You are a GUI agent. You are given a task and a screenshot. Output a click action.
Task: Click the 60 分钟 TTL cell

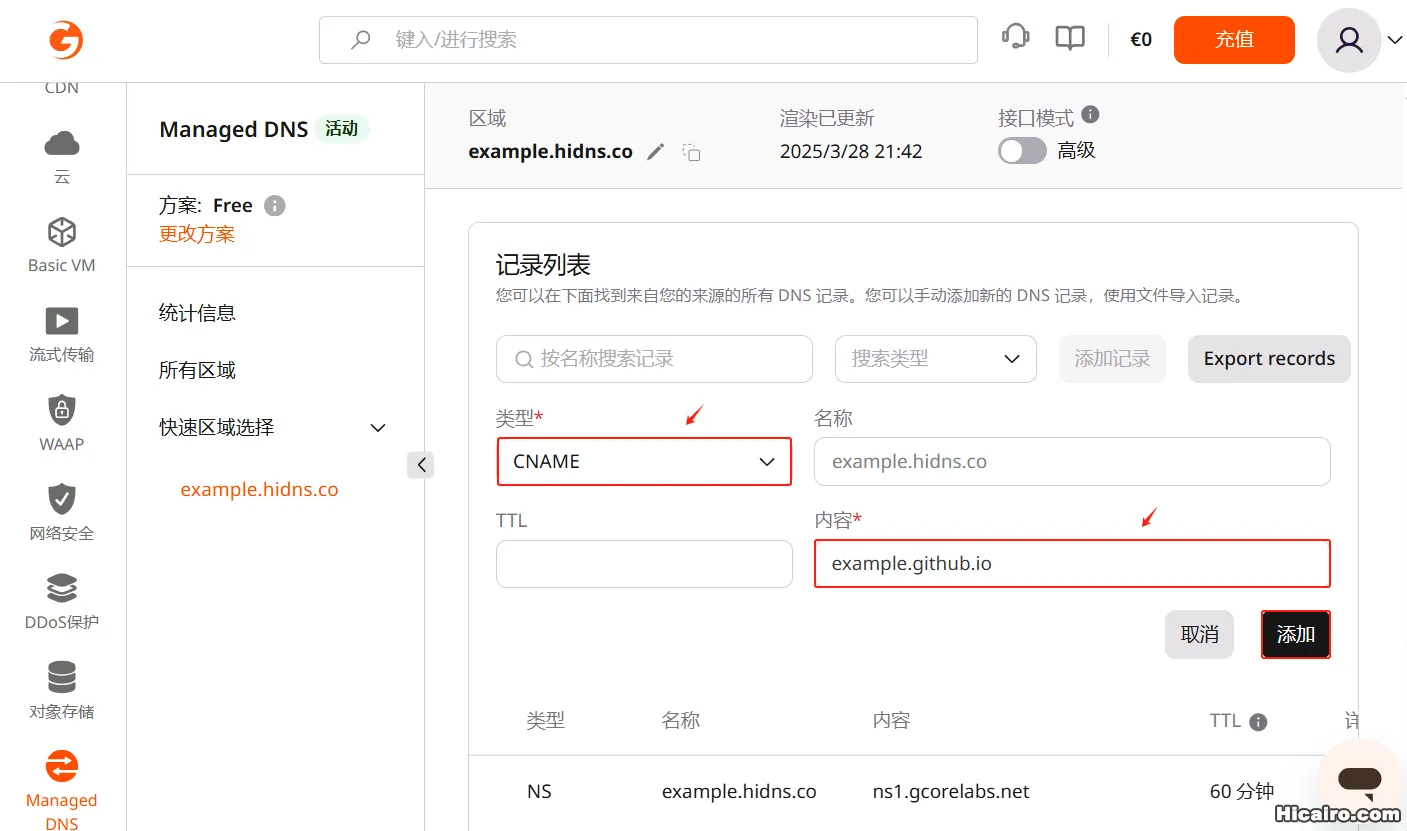(x=1242, y=792)
